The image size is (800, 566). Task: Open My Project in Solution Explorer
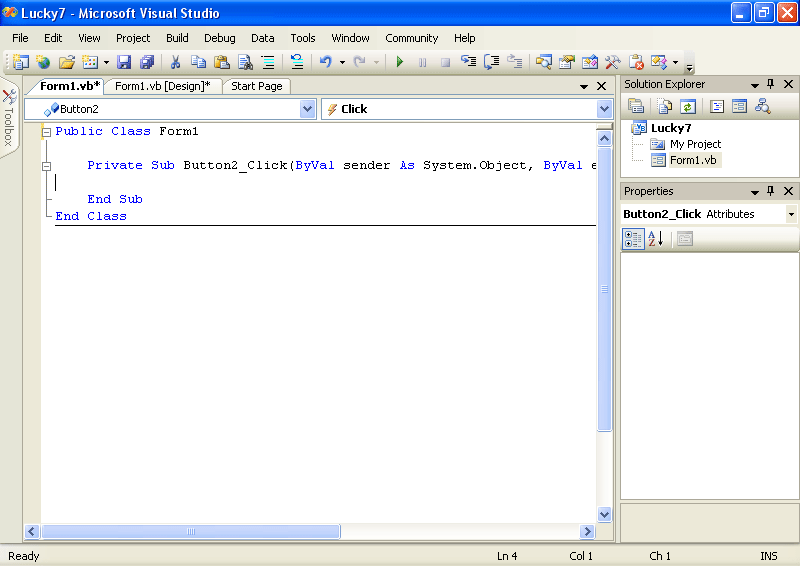[x=695, y=144]
